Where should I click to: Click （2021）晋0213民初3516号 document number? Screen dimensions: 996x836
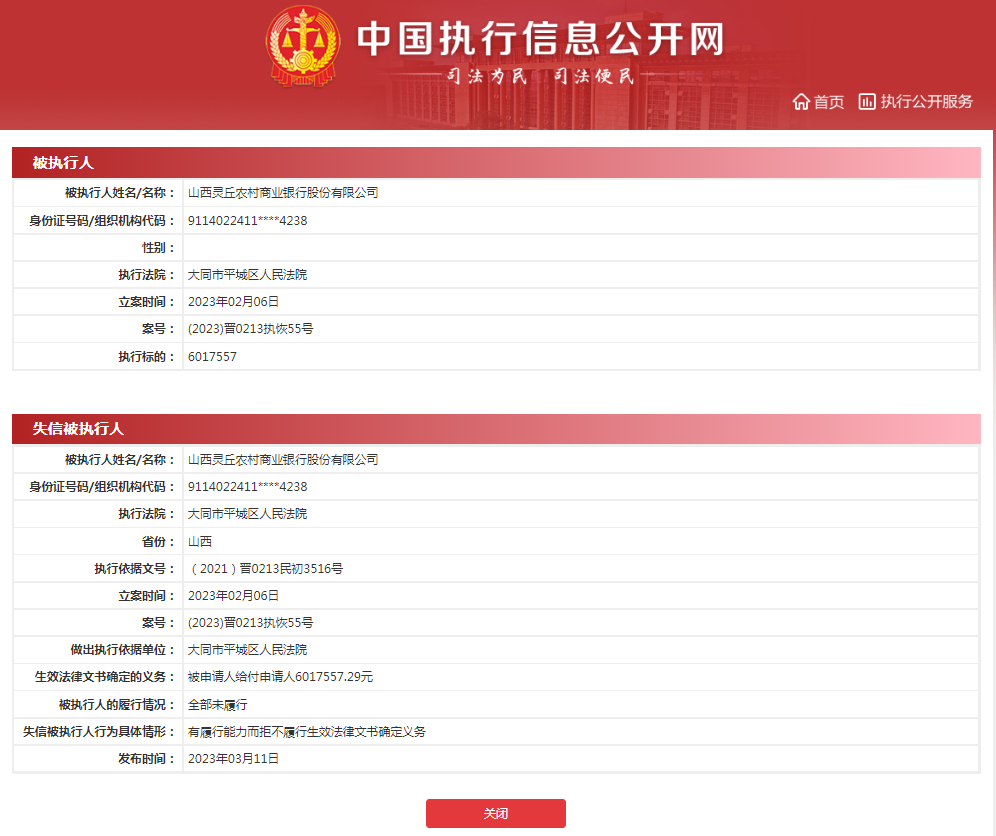(x=265, y=569)
